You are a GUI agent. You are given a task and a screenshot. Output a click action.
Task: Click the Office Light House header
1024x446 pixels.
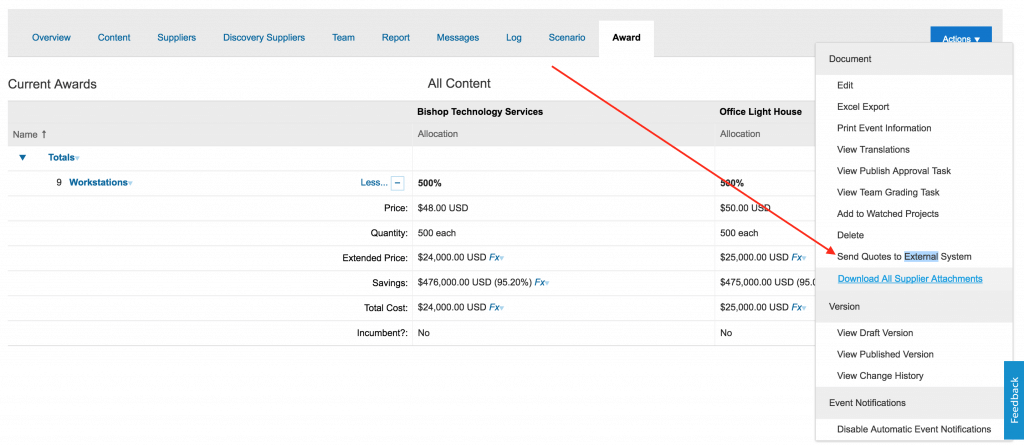pyautogui.click(x=761, y=112)
